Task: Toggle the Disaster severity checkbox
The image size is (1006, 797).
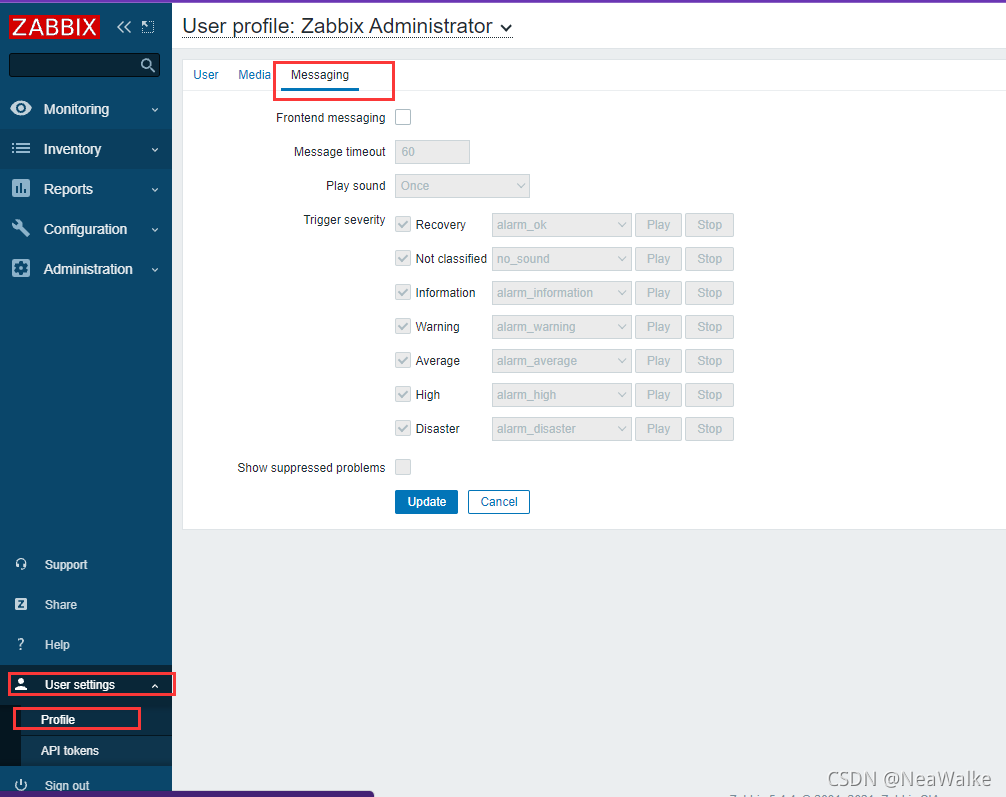Action: 403,429
